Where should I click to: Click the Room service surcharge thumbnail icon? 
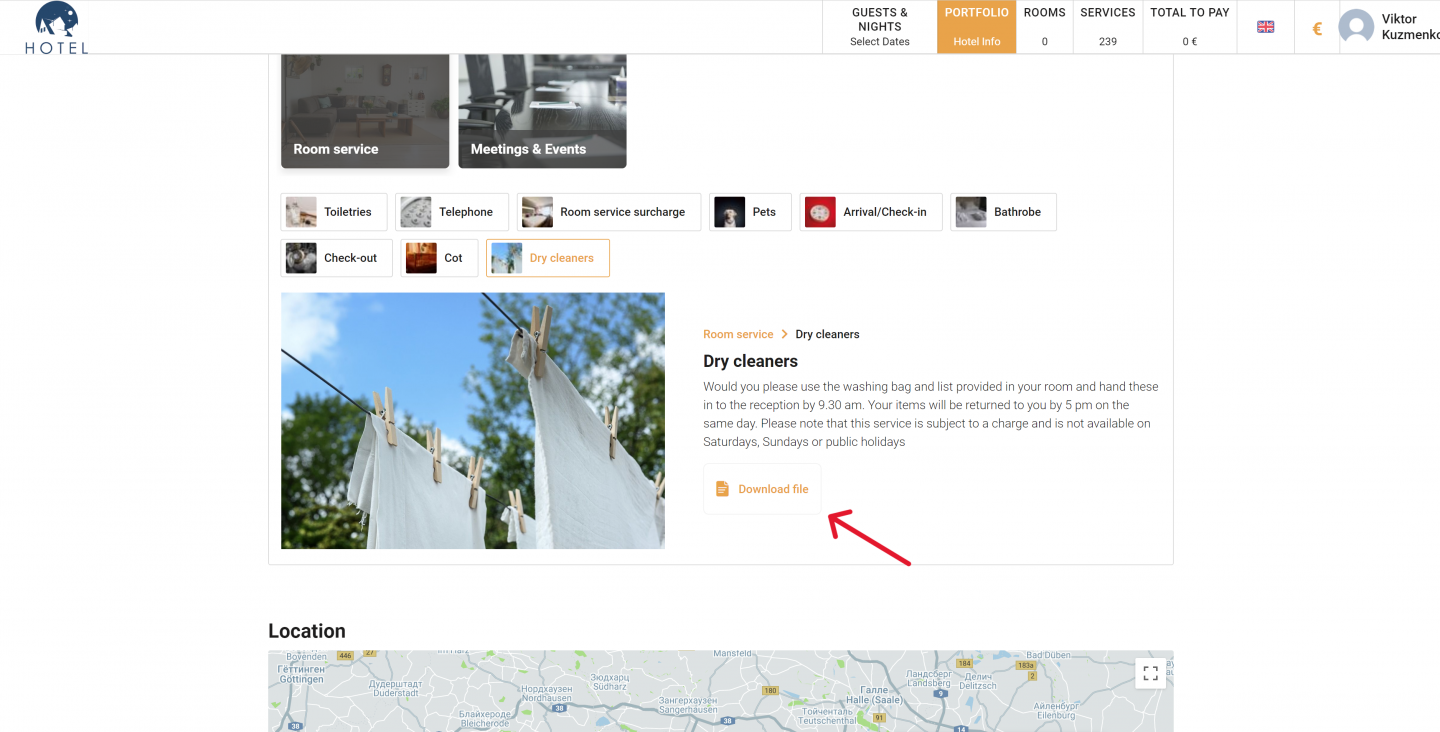[x=537, y=212]
